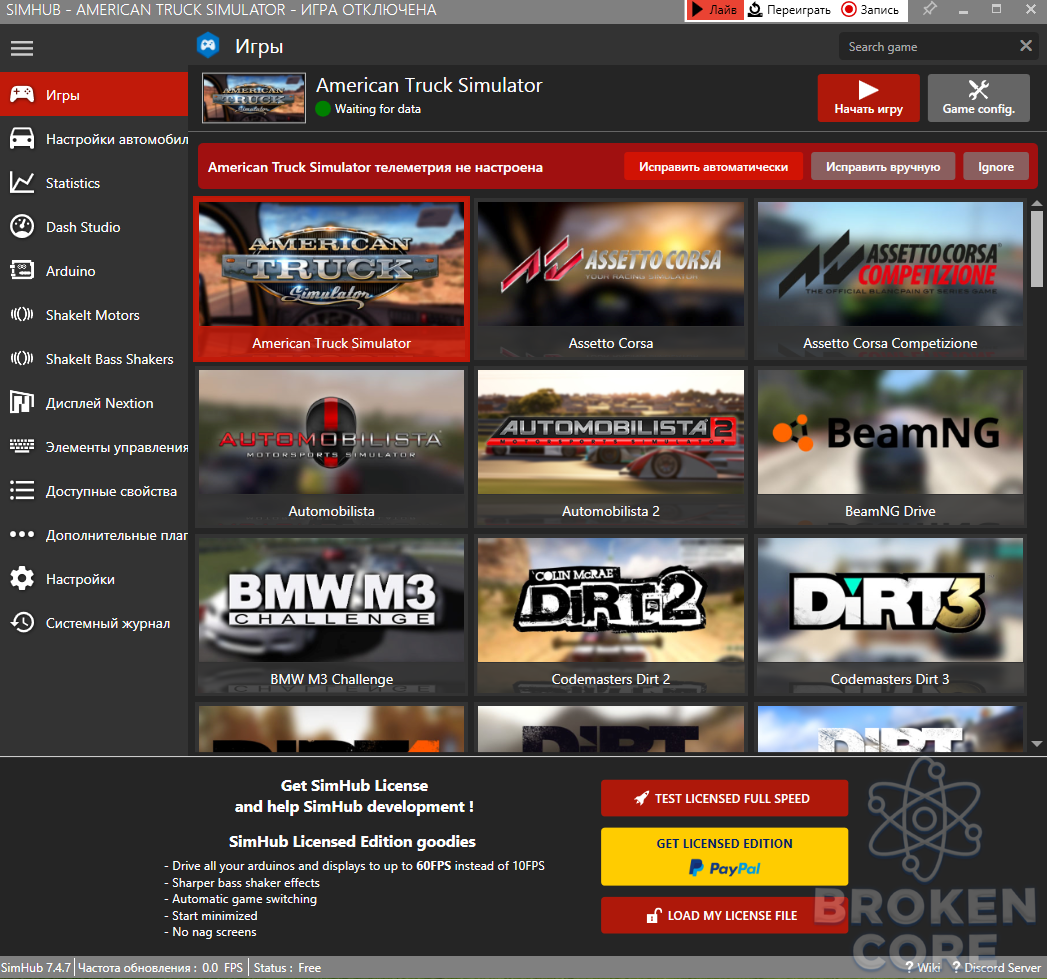This screenshot has height=979, width=1047.
Task: Open Game config. settings
Action: pos(979,97)
